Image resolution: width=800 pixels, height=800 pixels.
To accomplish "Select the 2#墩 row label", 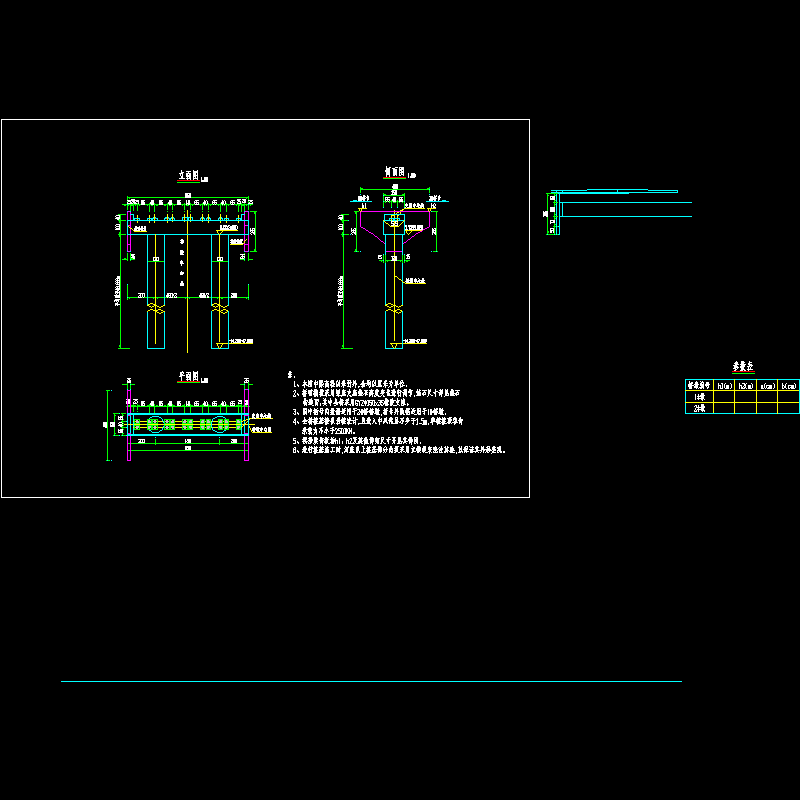I will point(699,408).
